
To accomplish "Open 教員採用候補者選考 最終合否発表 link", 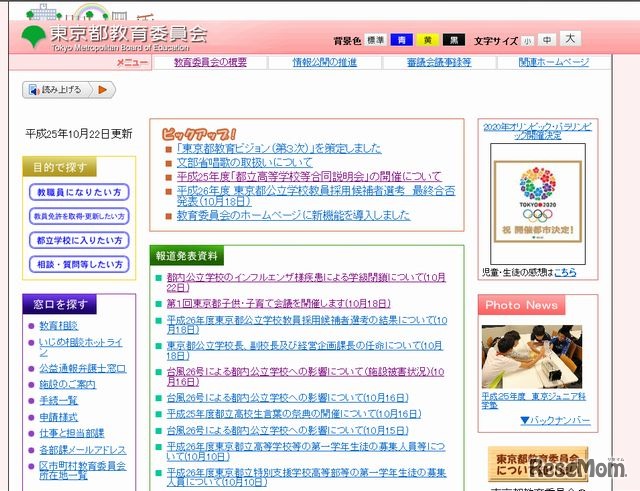I will [316, 196].
